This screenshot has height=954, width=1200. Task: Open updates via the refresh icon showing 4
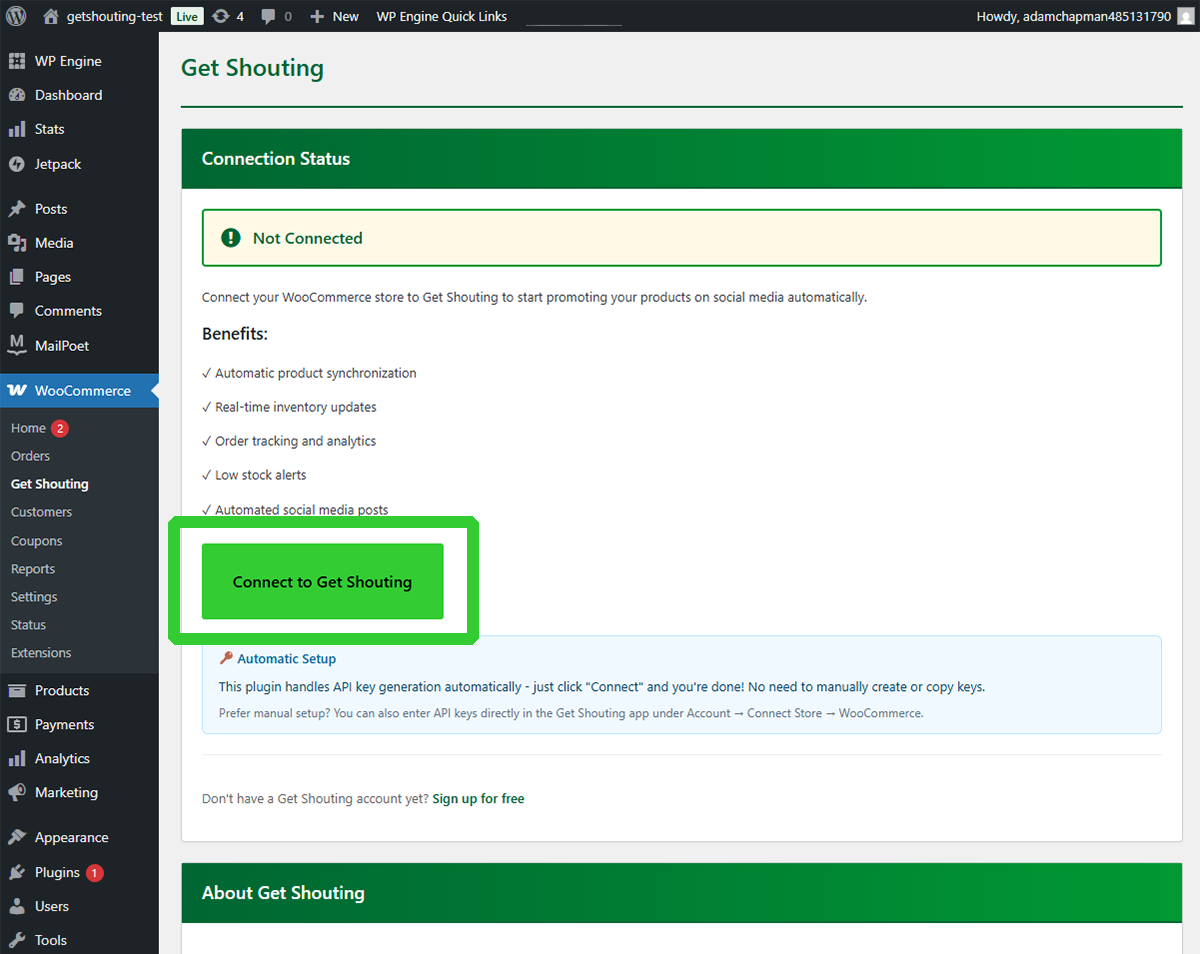pyautogui.click(x=228, y=15)
